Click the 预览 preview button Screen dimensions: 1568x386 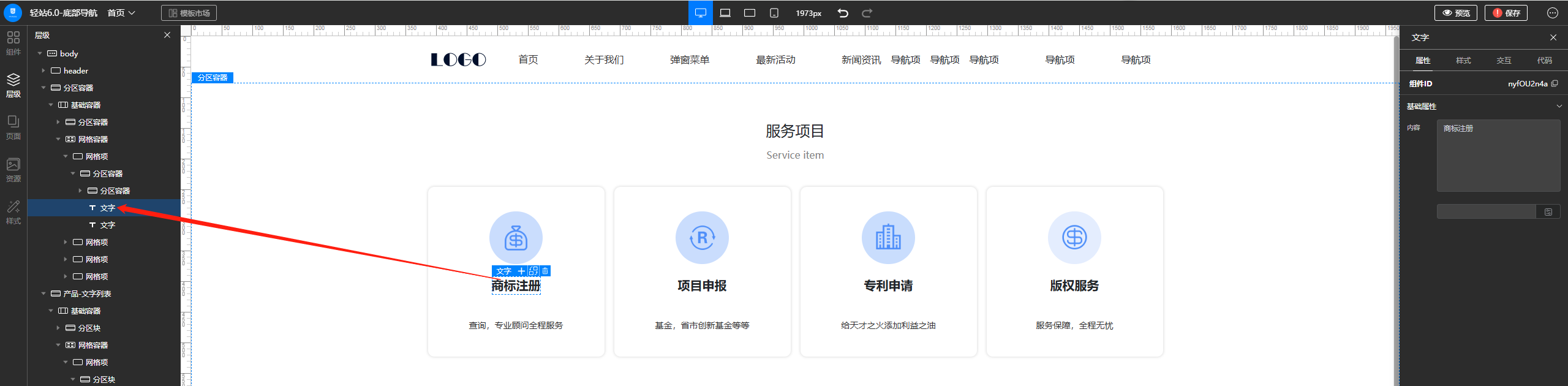[x=1456, y=13]
